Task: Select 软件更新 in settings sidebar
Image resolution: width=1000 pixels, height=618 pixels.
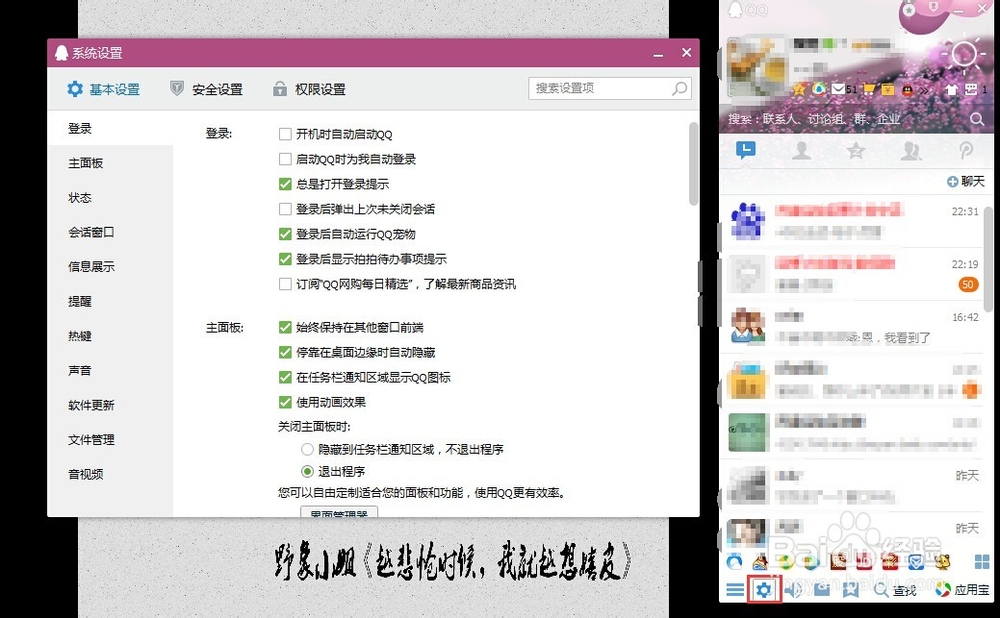Action: 110,405
